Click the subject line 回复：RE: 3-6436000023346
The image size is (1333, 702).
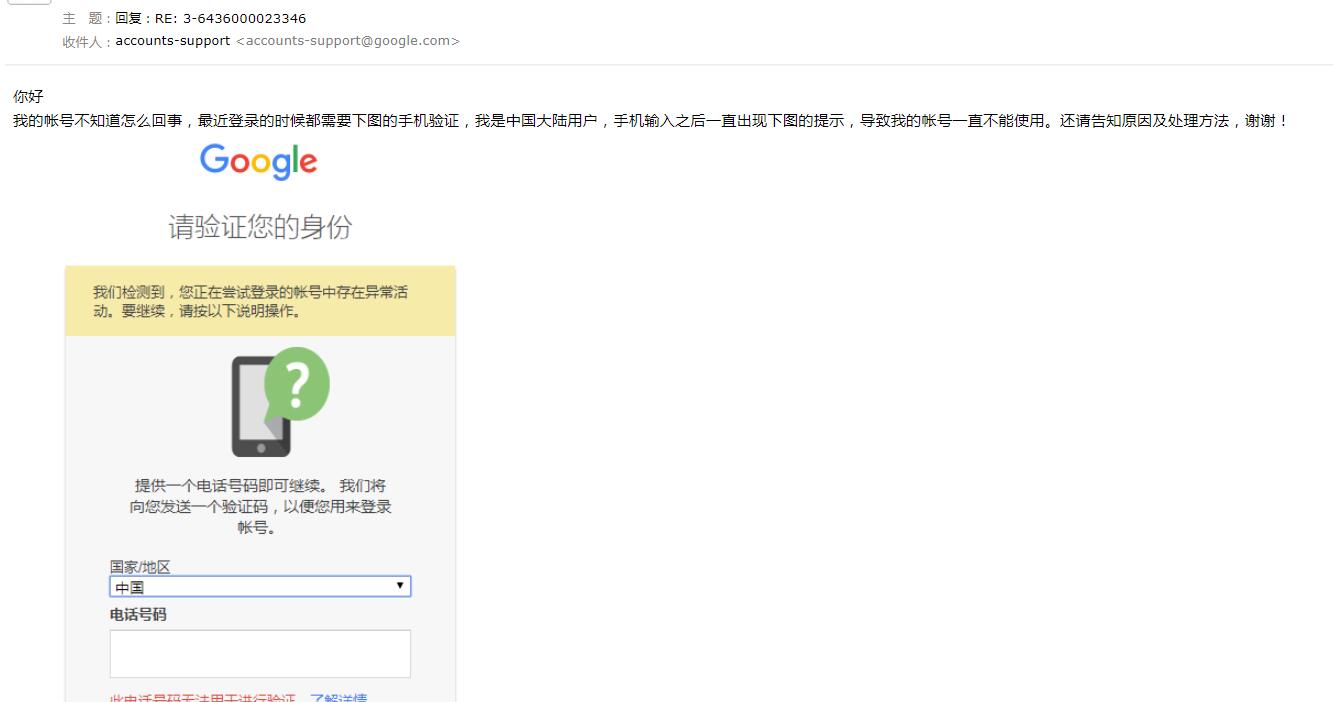point(211,18)
